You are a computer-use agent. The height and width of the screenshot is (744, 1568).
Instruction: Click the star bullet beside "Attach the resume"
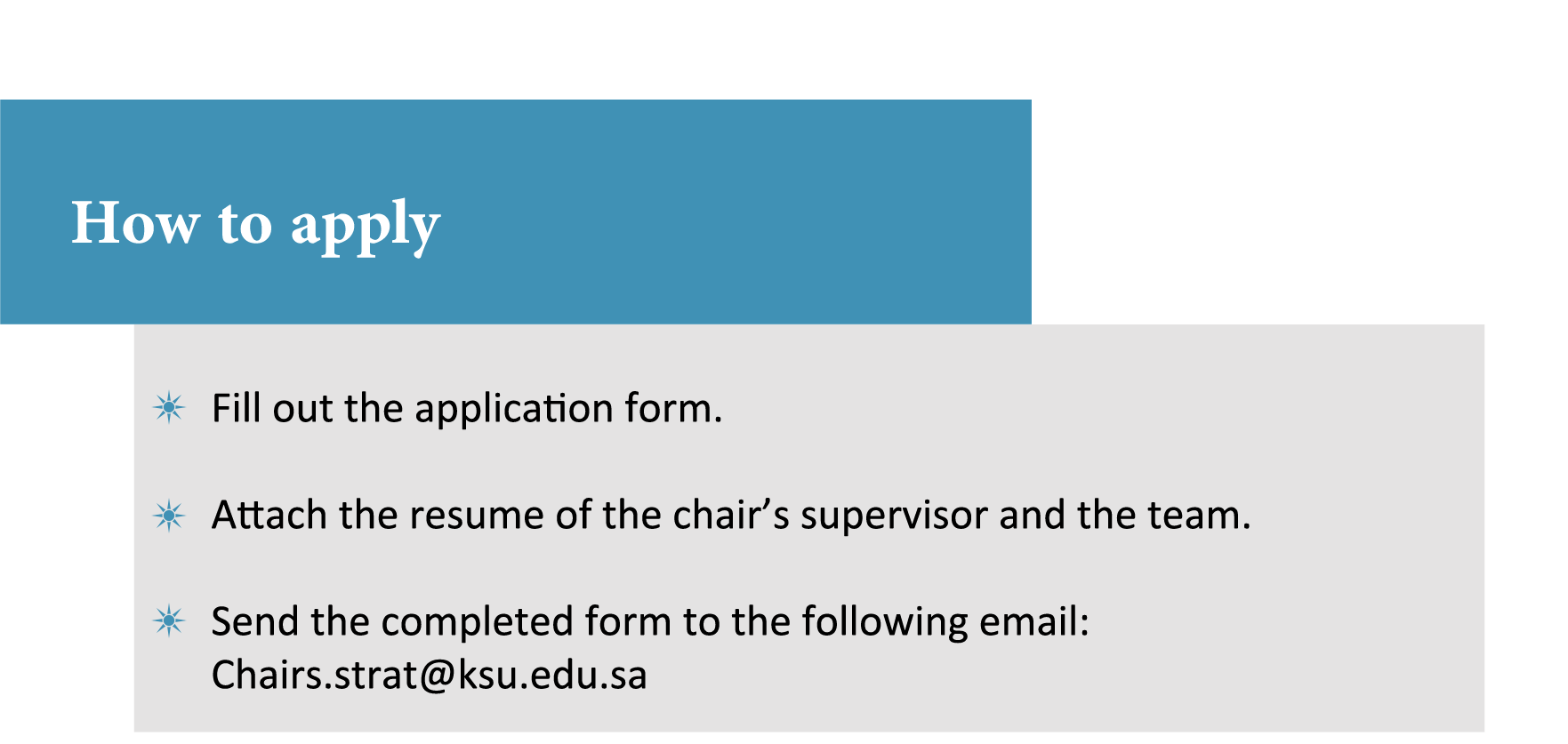pyautogui.click(x=169, y=516)
